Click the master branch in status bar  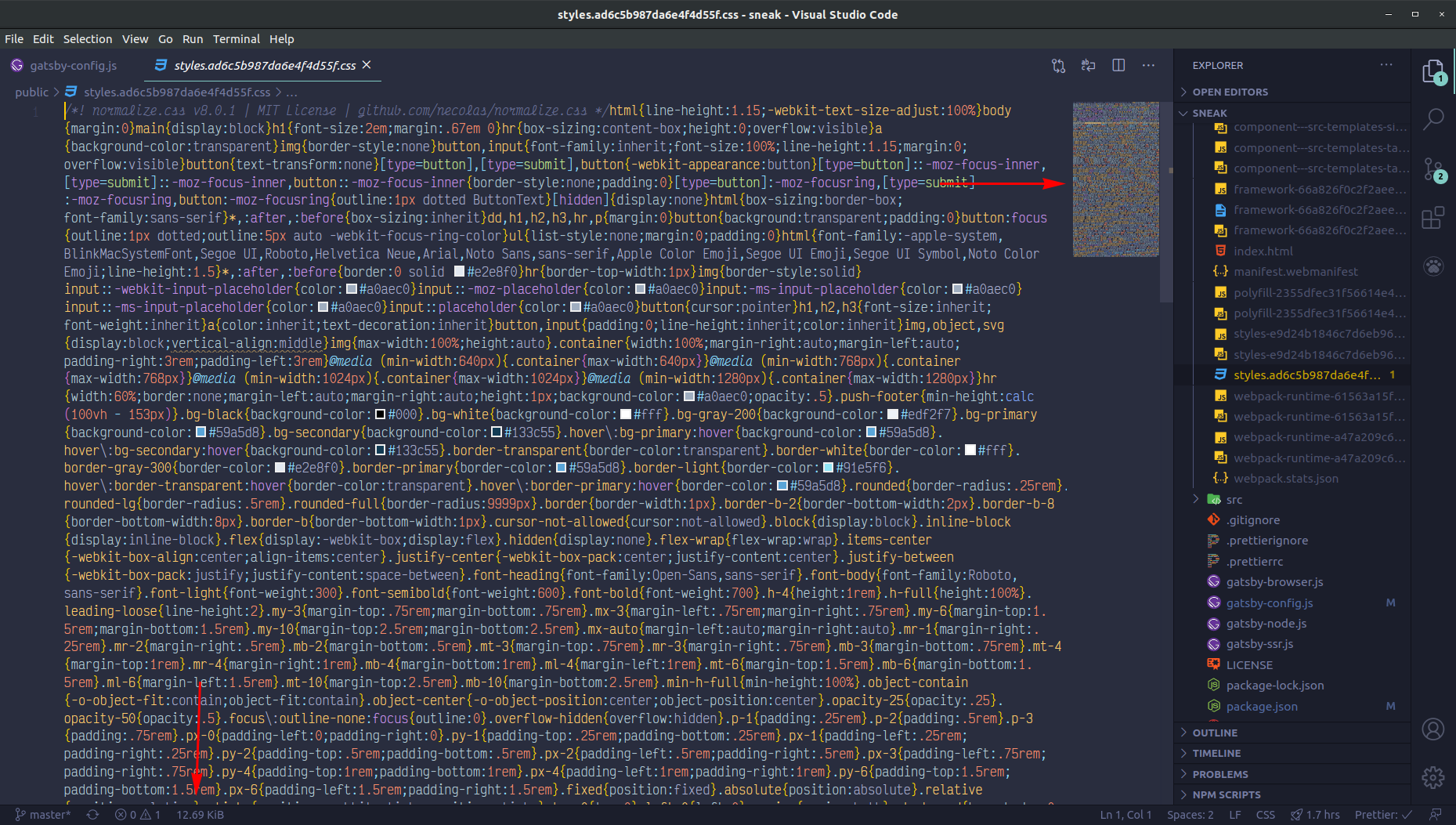pyautogui.click(x=44, y=815)
